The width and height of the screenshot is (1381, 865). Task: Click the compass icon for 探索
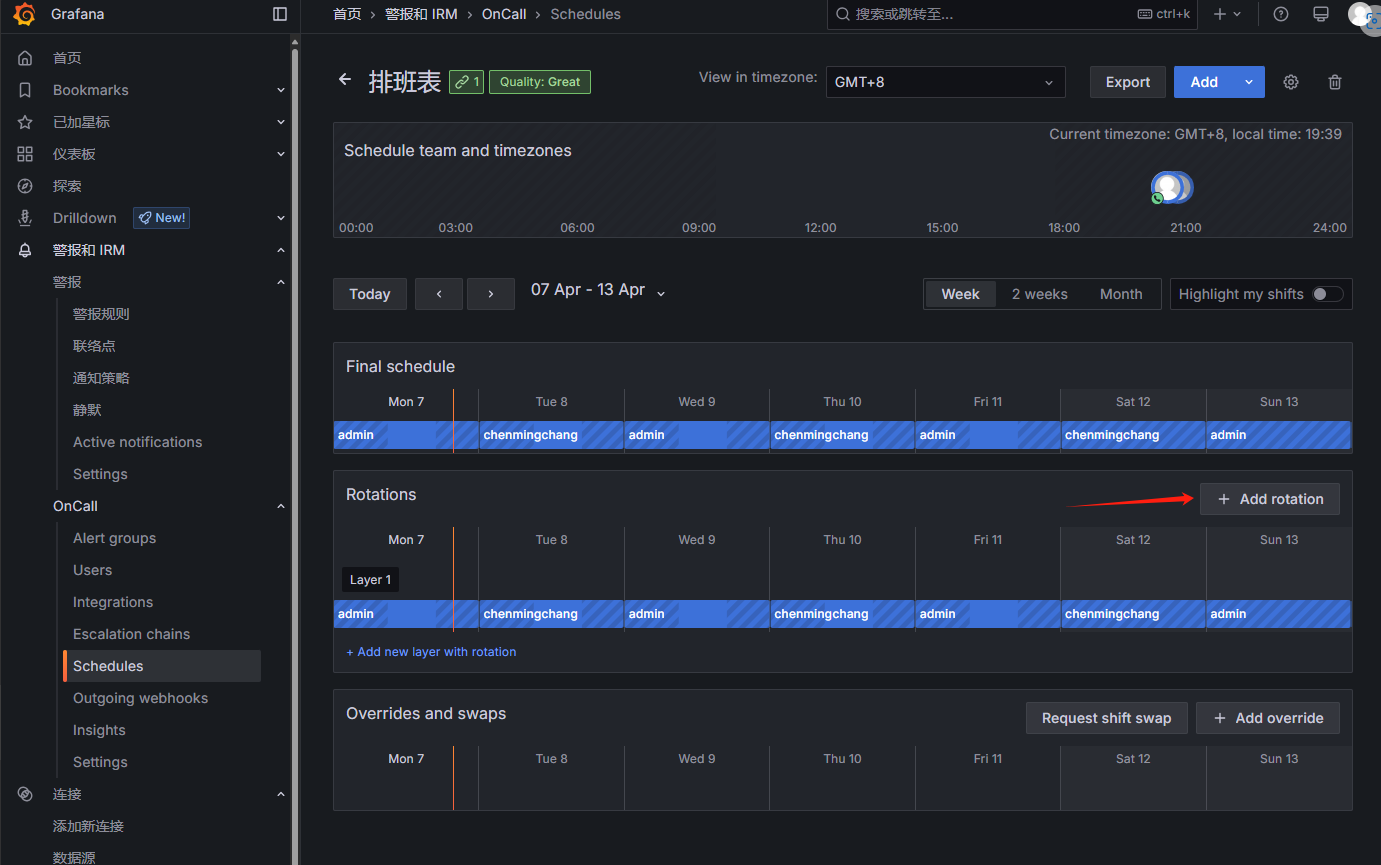pos(25,186)
